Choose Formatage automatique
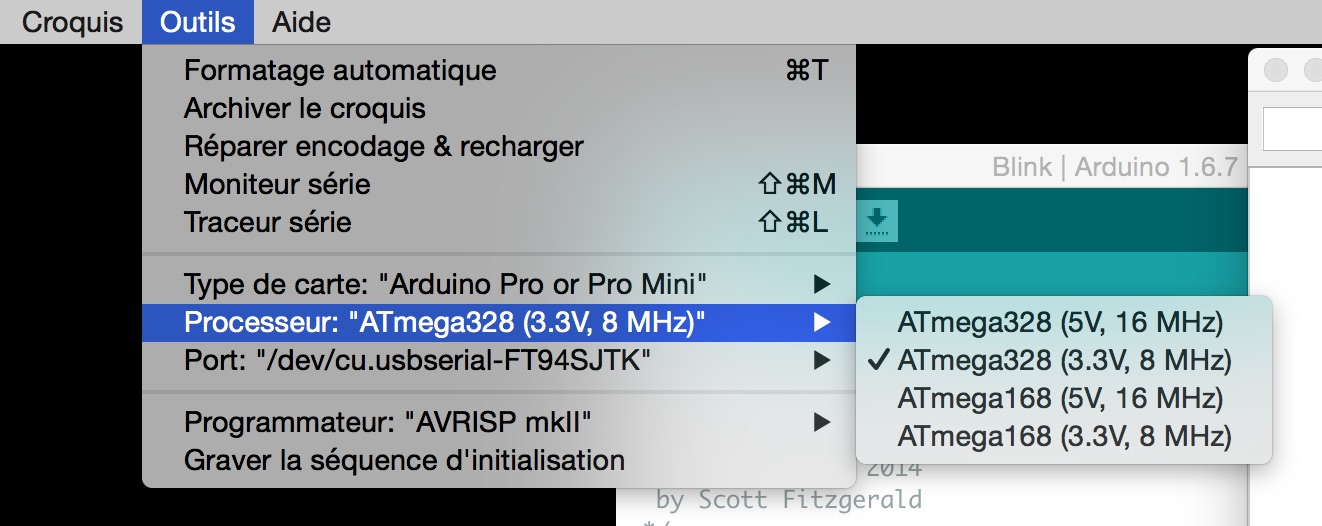Image resolution: width=1322 pixels, height=526 pixels. click(340, 71)
